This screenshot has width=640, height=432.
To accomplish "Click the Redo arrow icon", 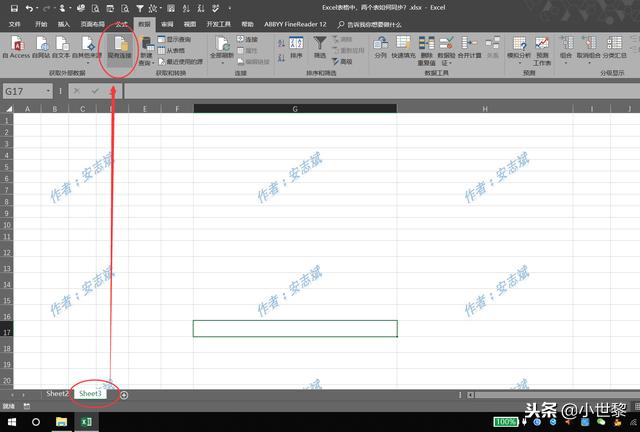I will 47,8.
